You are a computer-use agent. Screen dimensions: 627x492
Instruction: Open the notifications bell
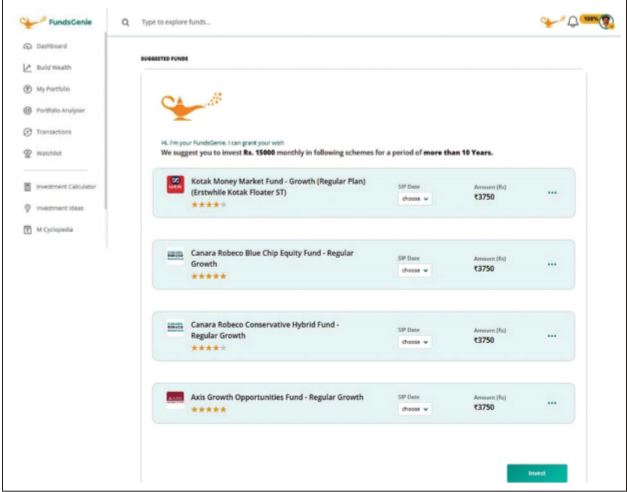[573, 22]
